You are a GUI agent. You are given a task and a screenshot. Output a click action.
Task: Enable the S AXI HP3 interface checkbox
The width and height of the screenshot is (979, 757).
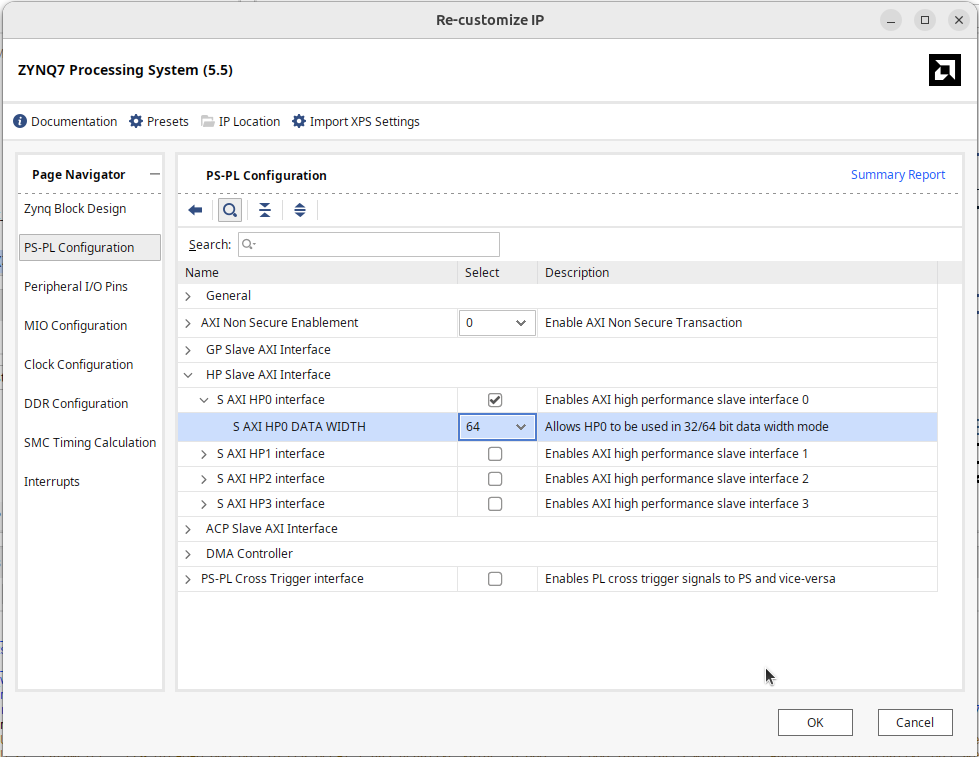(x=494, y=504)
